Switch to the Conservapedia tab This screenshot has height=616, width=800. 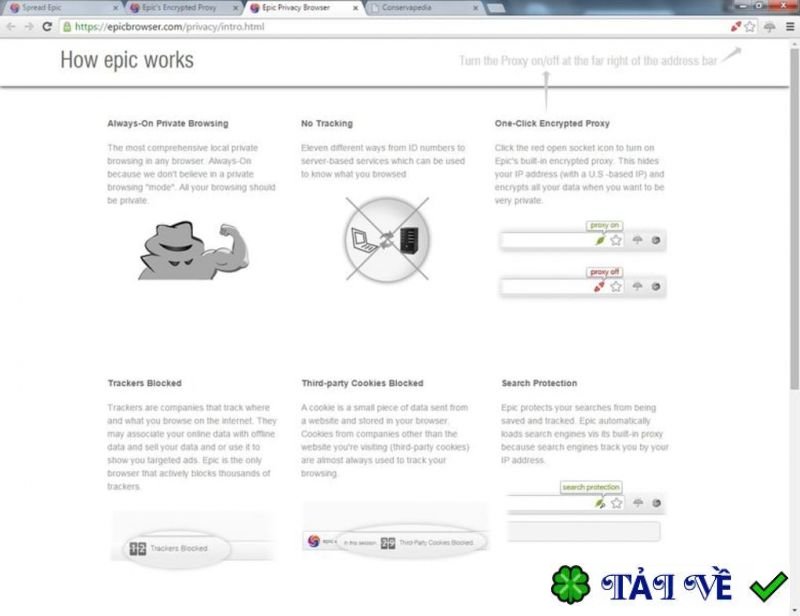421,8
